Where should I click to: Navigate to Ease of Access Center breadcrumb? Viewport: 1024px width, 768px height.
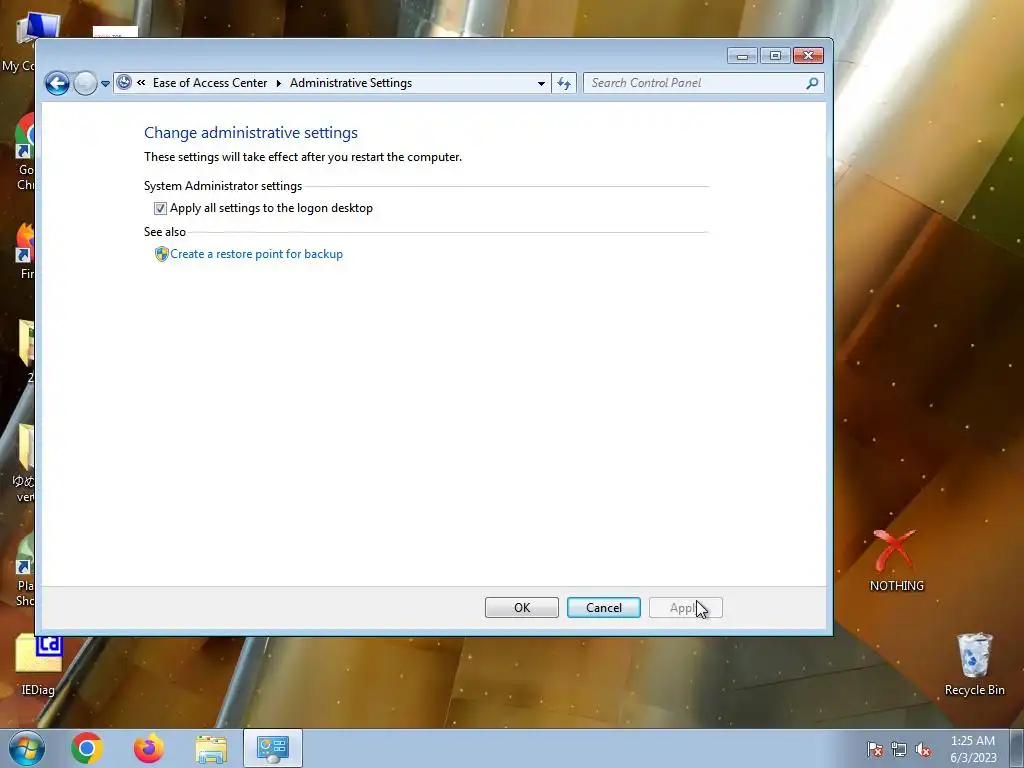tap(210, 83)
